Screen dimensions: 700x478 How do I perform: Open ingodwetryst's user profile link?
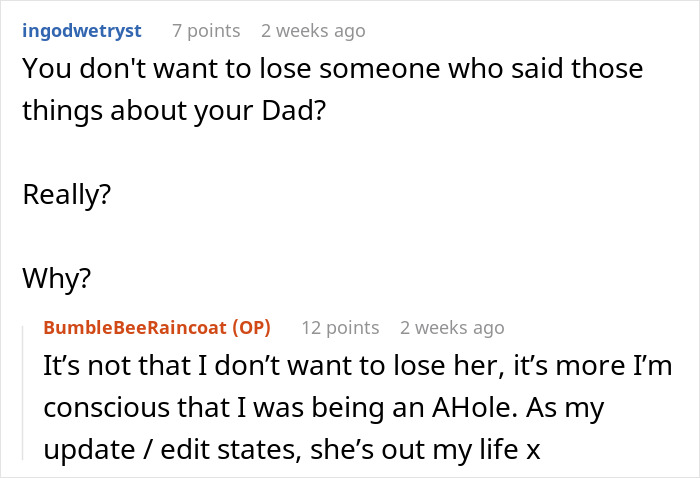click(81, 31)
